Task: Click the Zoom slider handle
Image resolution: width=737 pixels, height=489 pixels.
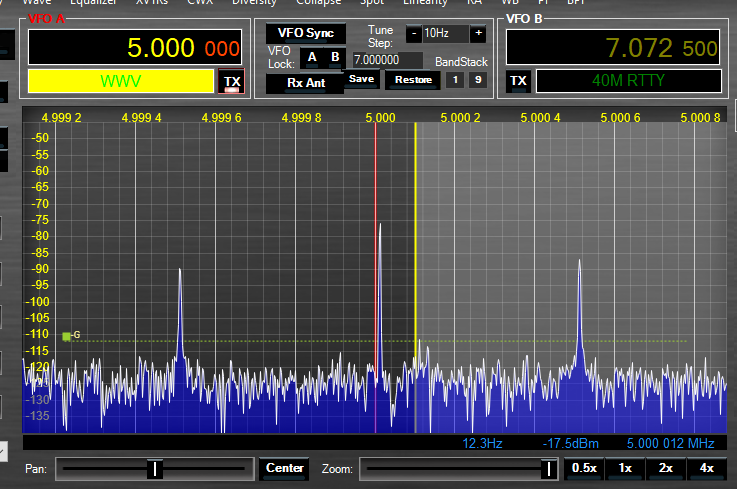Action: click(548, 469)
